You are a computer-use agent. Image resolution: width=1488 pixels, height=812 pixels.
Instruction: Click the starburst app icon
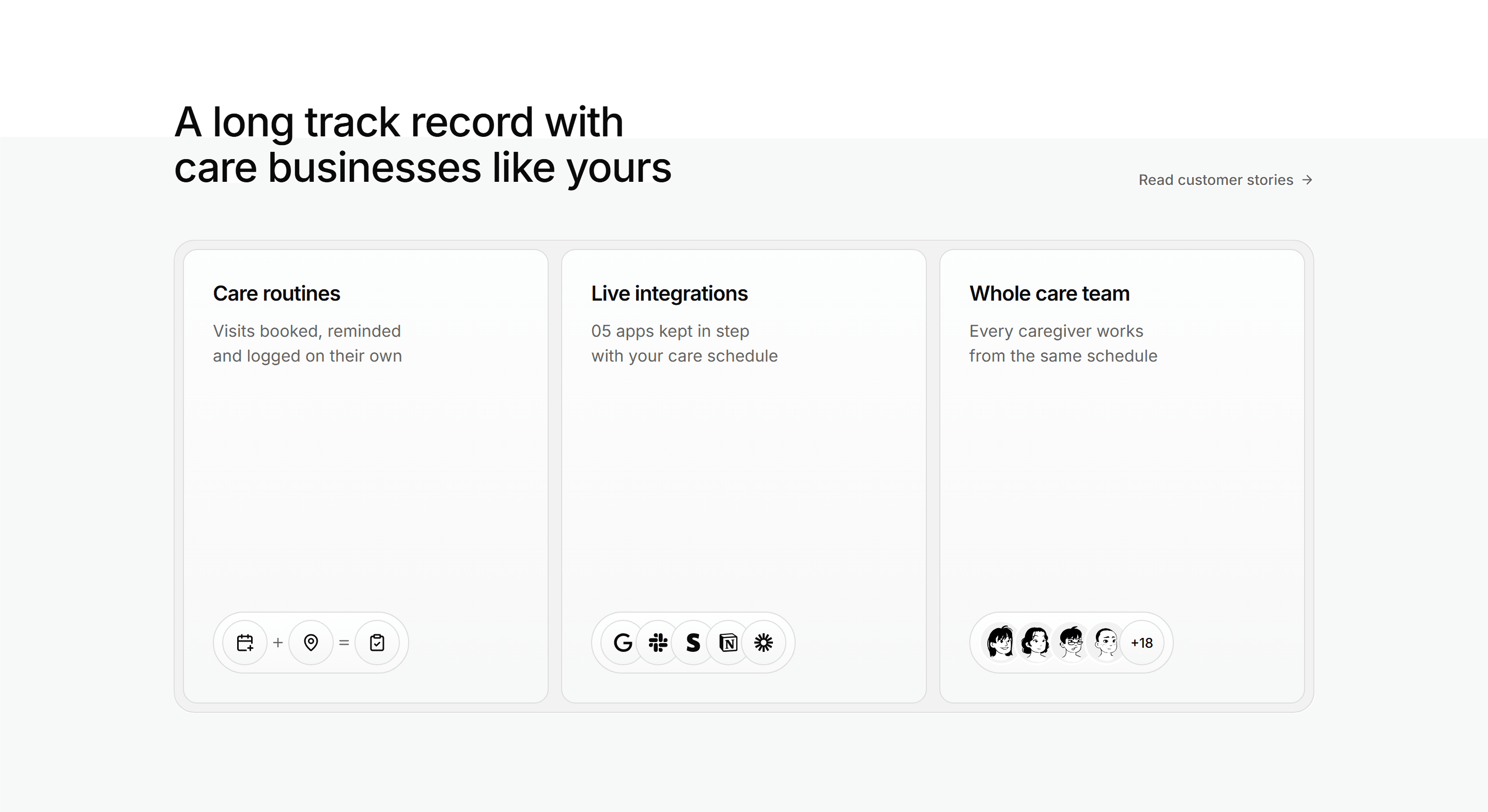764,642
